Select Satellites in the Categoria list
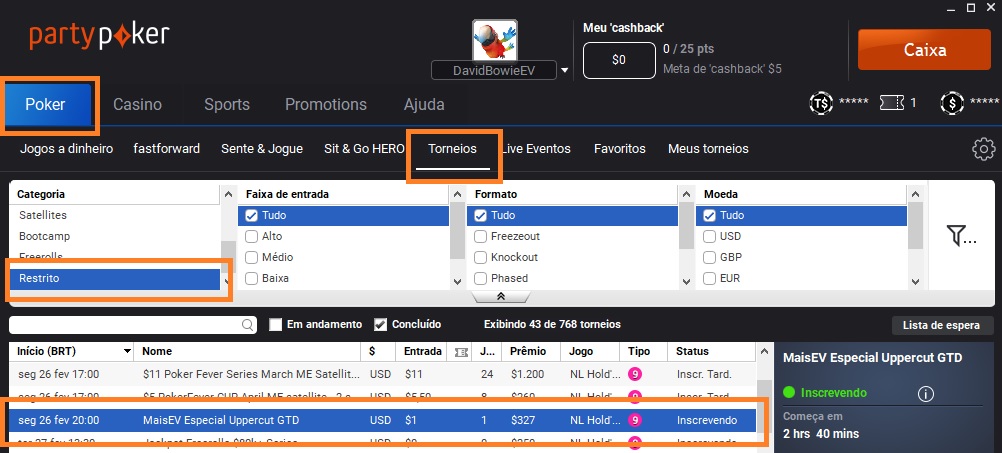 click(43, 215)
